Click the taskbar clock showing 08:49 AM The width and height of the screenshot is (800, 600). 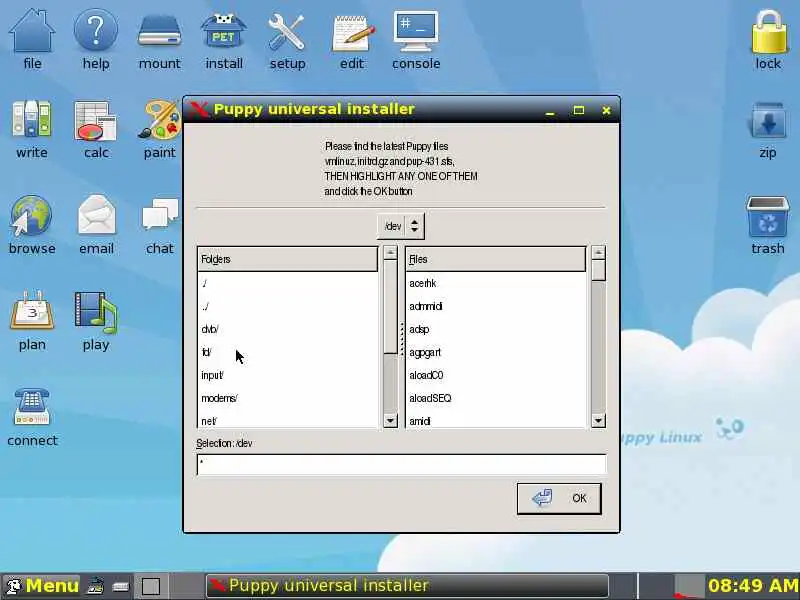click(x=753, y=585)
